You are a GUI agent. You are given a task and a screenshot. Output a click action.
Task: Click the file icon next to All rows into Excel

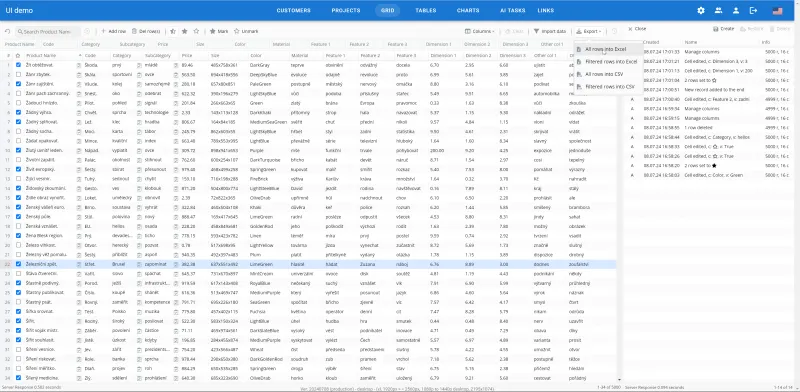[579, 50]
